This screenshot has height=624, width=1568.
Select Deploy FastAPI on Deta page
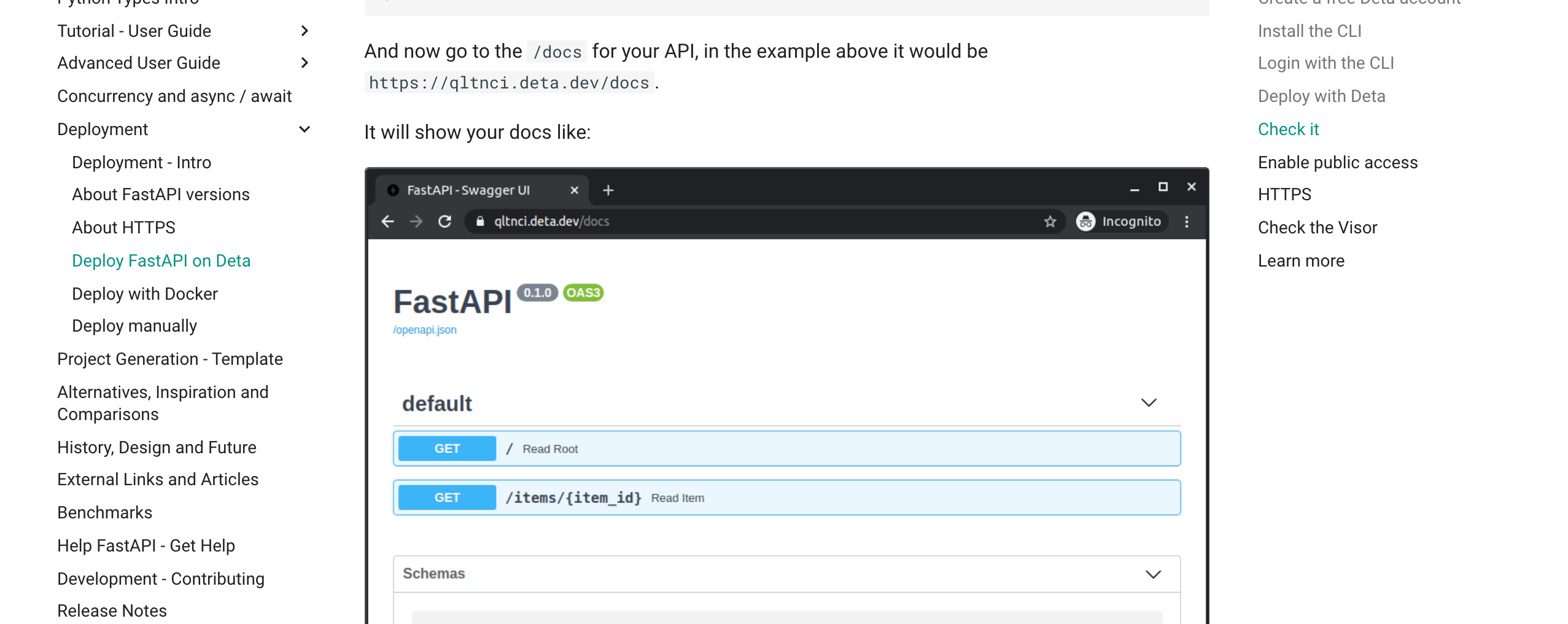point(161,260)
